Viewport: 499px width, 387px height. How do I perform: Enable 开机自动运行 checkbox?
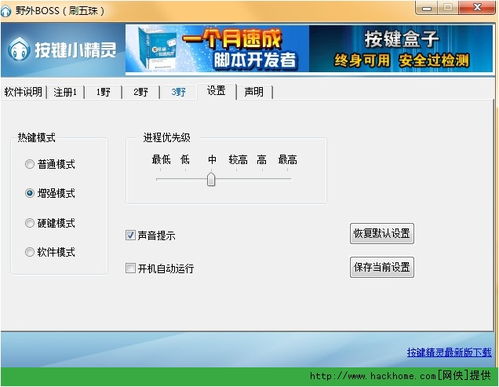tap(130, 268)
